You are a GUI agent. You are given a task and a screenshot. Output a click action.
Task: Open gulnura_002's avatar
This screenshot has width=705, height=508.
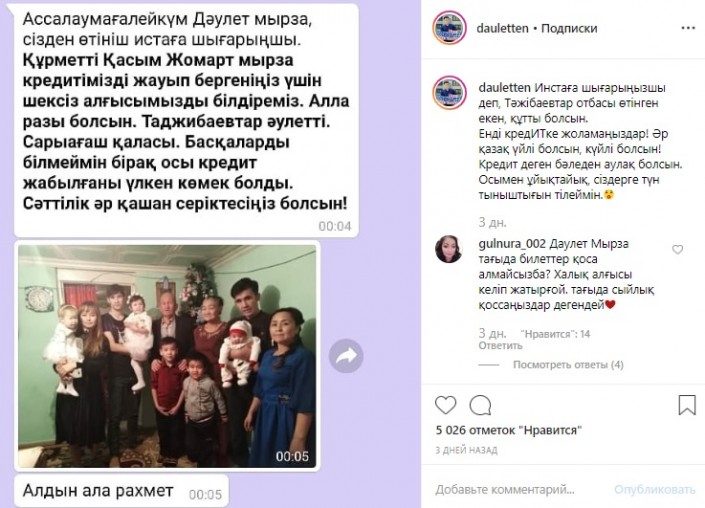(x=449, y=249)
